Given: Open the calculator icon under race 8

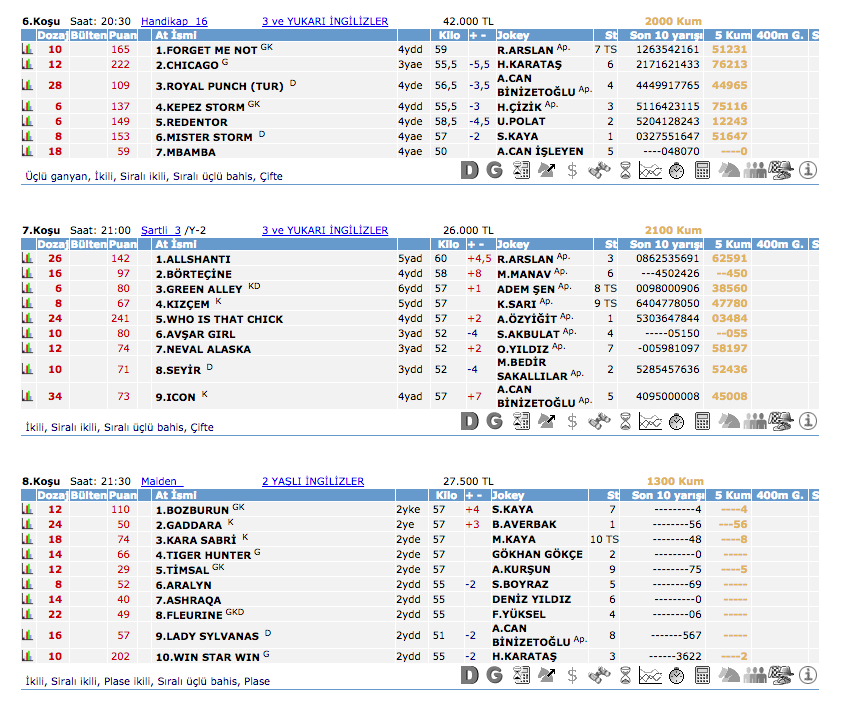Looking at the screenshot, I should coord(702,676).
